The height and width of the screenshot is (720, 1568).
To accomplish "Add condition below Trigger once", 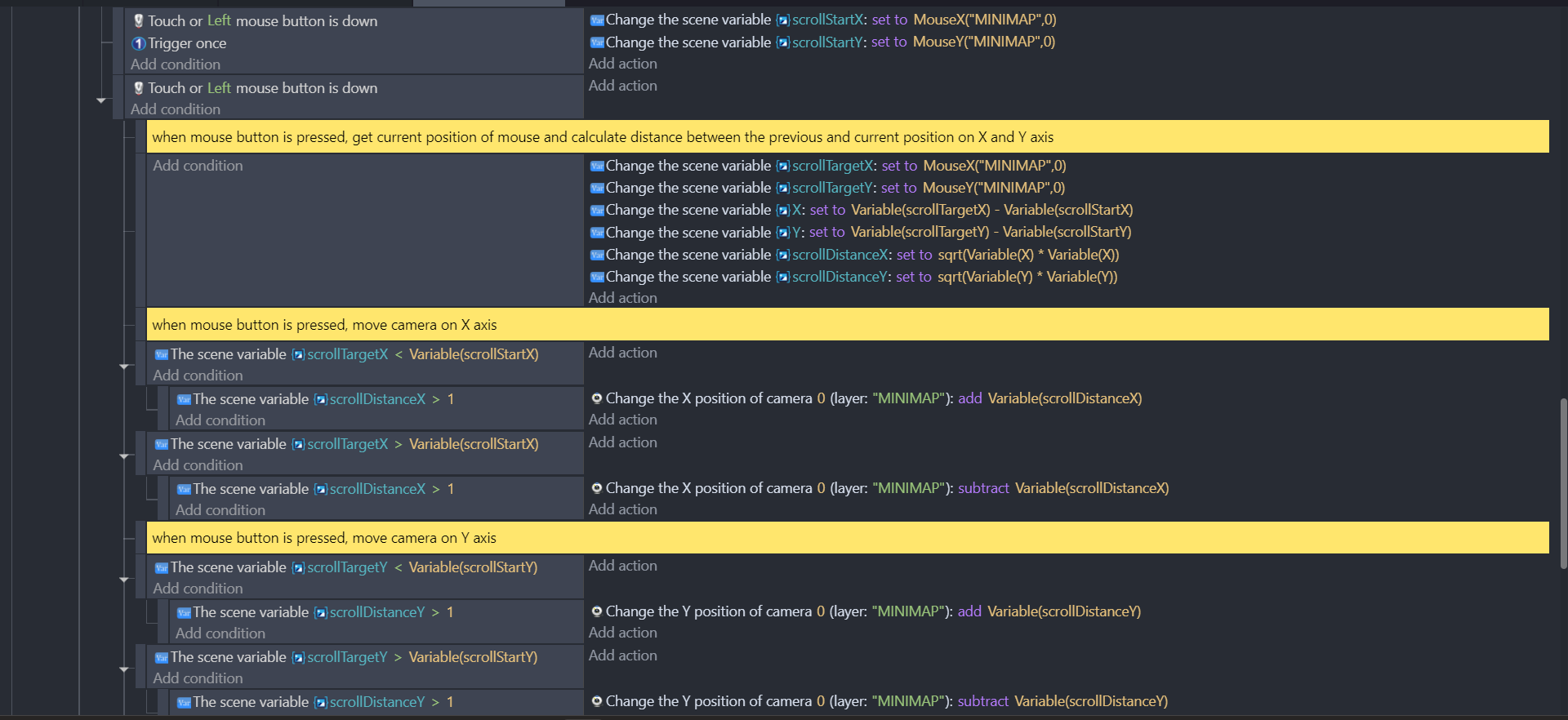I will [x=176, y=64].
